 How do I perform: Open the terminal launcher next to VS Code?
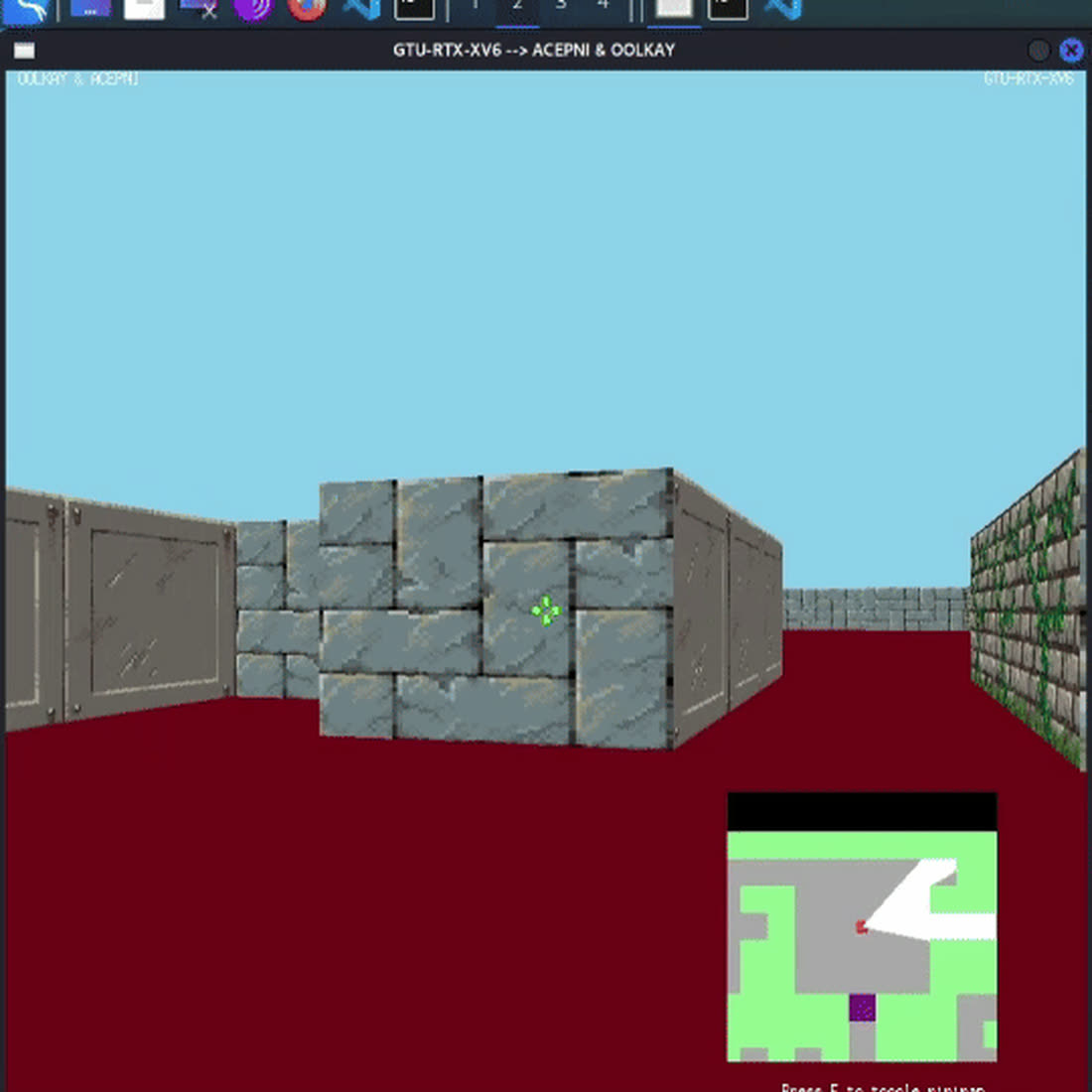point(414,8)
